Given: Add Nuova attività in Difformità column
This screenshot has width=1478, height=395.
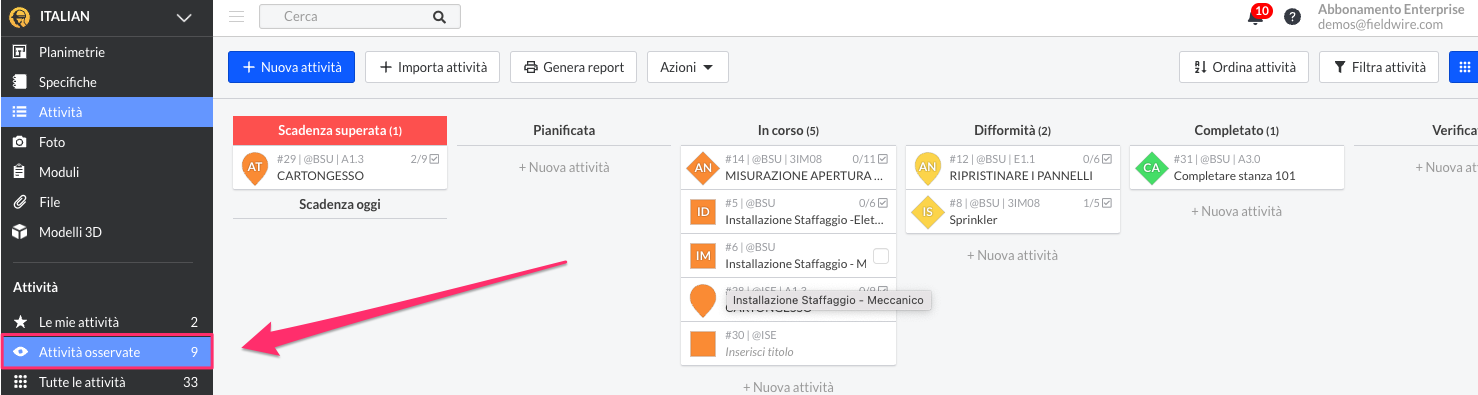Looking at the screenshot, I should tap(1012, 255).
